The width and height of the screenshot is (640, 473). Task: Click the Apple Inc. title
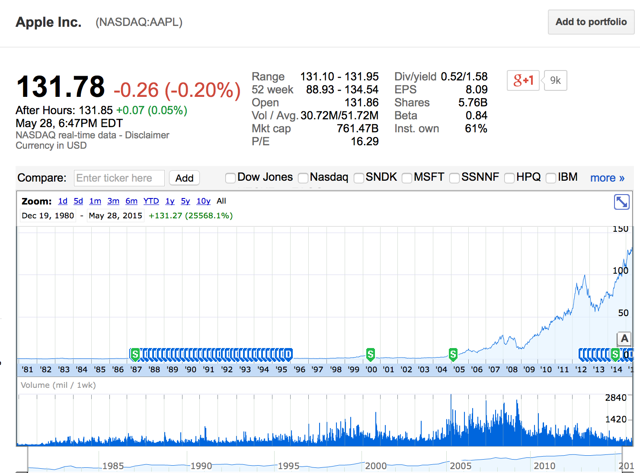tap(49, 22)
